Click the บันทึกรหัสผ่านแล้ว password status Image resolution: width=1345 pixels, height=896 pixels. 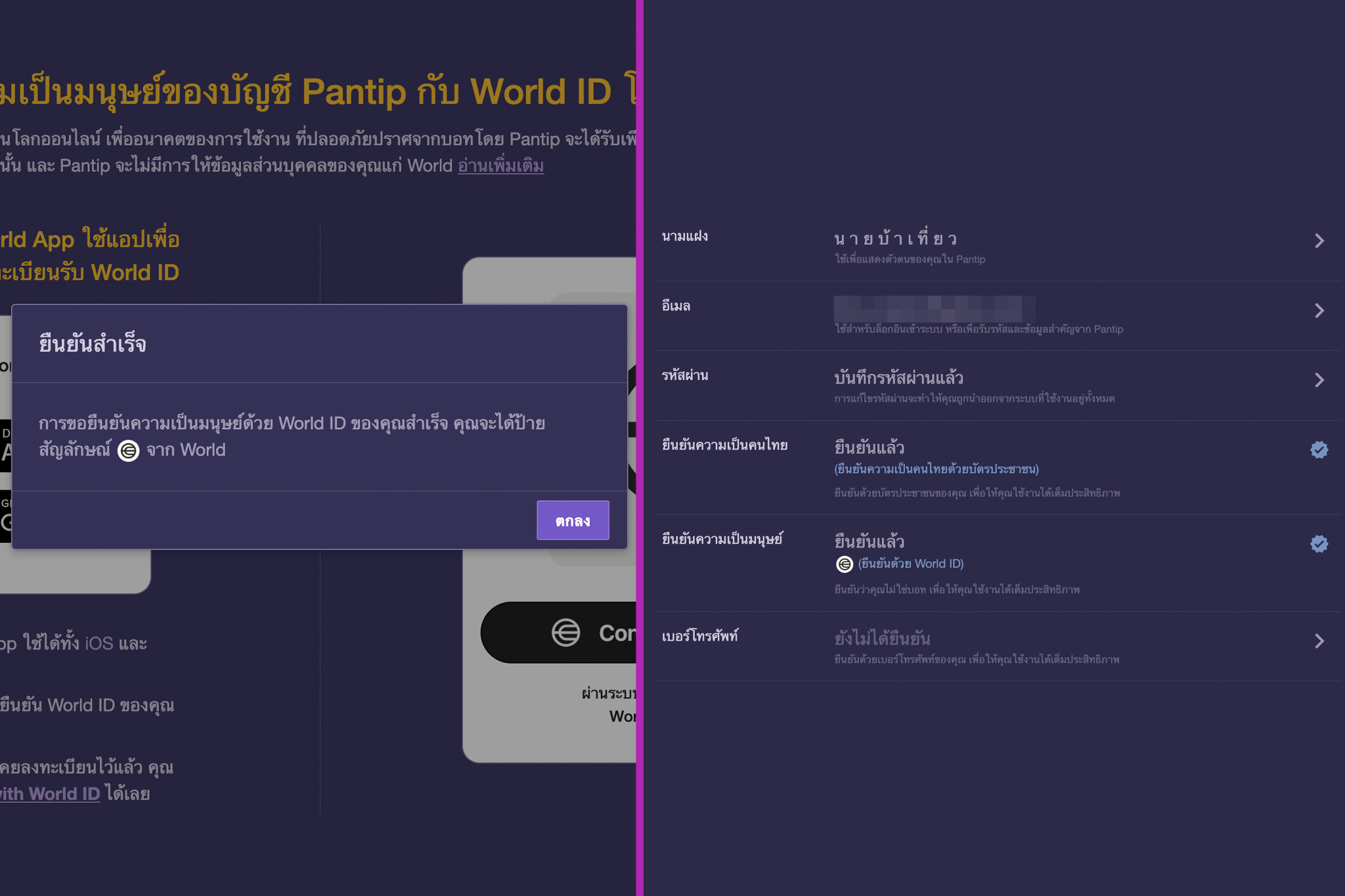tap(898, 378)
